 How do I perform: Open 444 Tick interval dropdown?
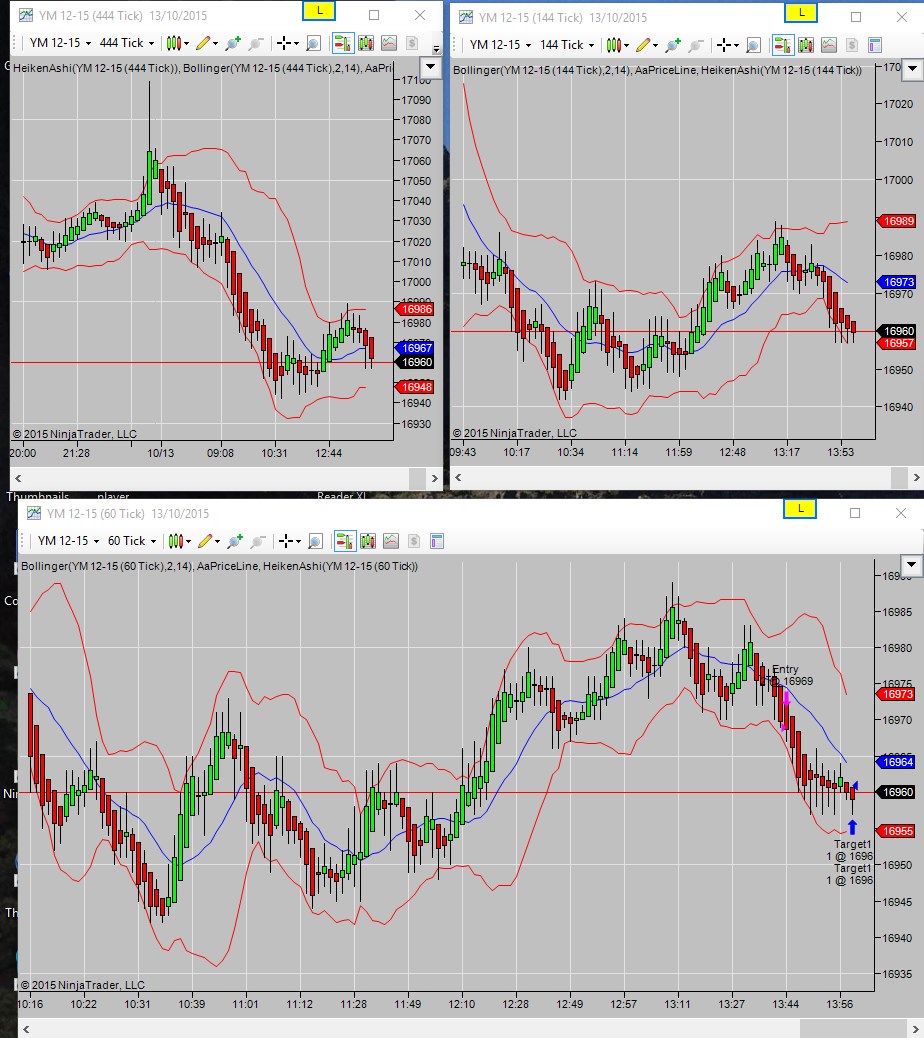pos(126,43)
